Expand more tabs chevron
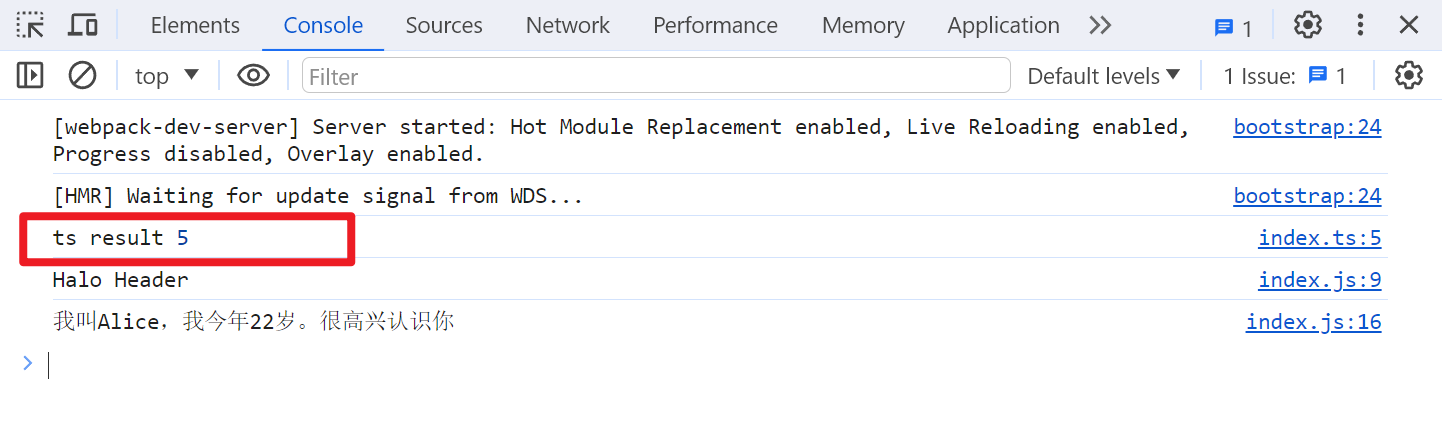The image size is (1442, 437). click(x=1100, y=25)
